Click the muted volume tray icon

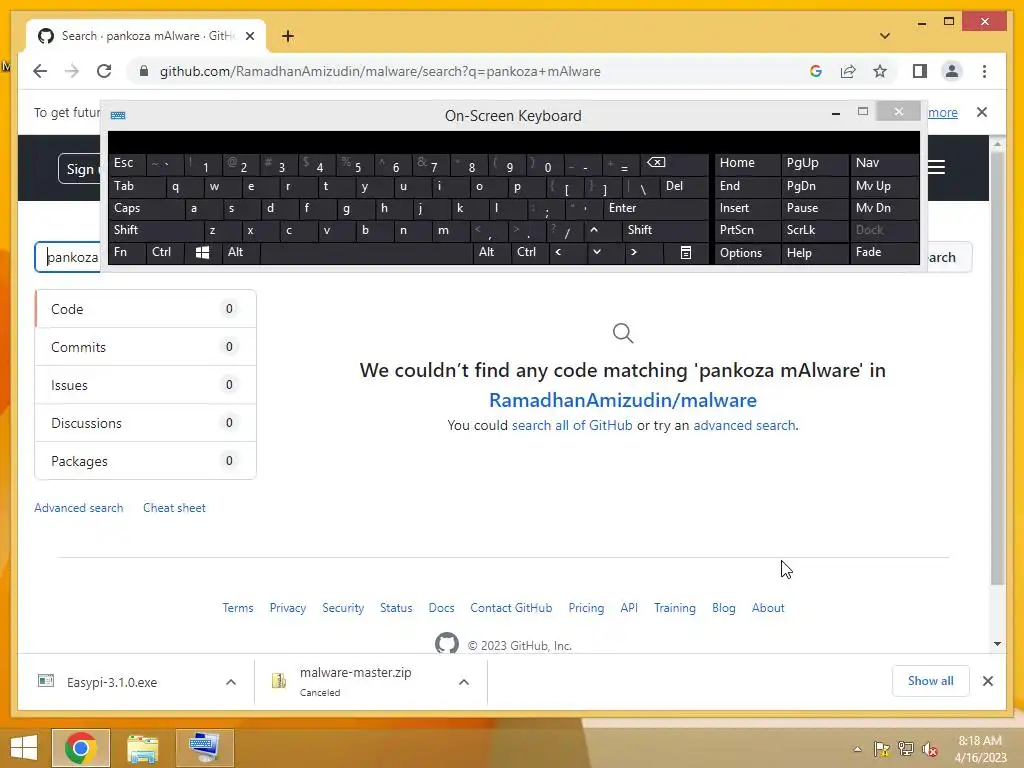[x=929, y=749]
